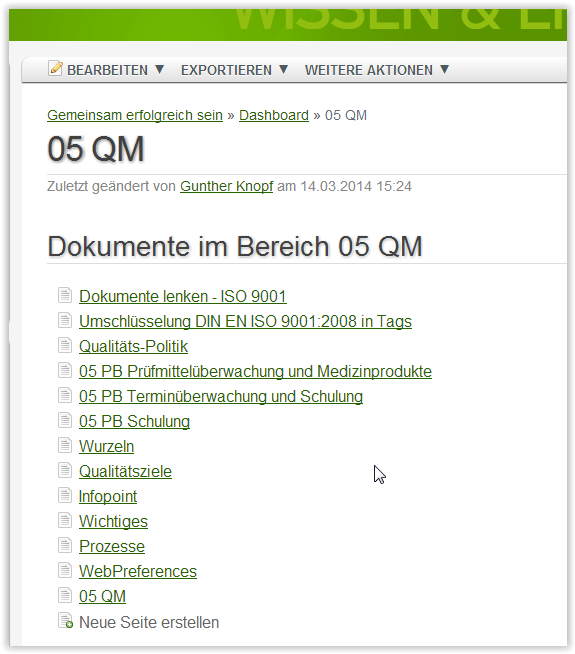The height and width of the screenshot is (654, 575).
Task: Click document icon beside Prozesse
Action: [65, 545]
